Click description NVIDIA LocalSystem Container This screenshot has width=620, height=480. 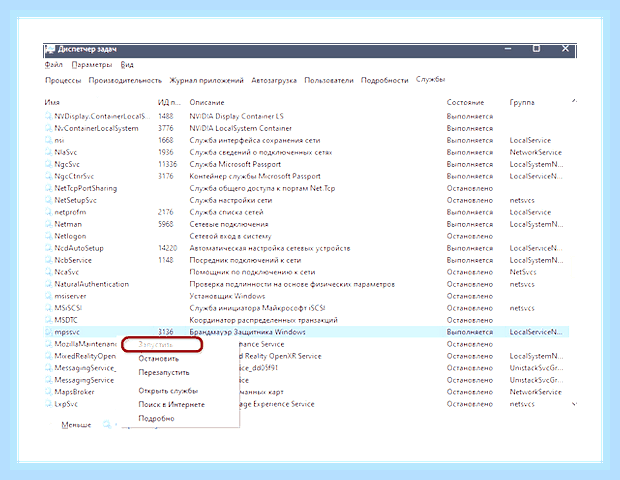coord(240,128)
